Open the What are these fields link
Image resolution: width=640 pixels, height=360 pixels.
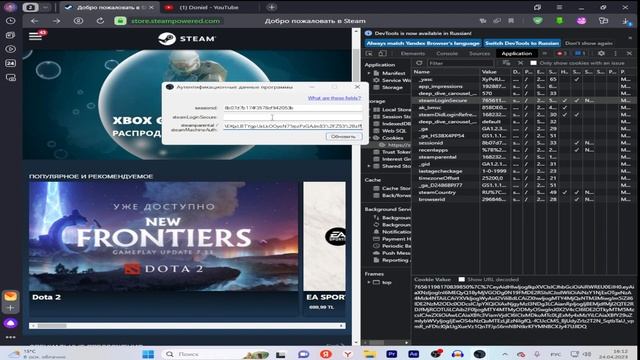tap(334, 98)
